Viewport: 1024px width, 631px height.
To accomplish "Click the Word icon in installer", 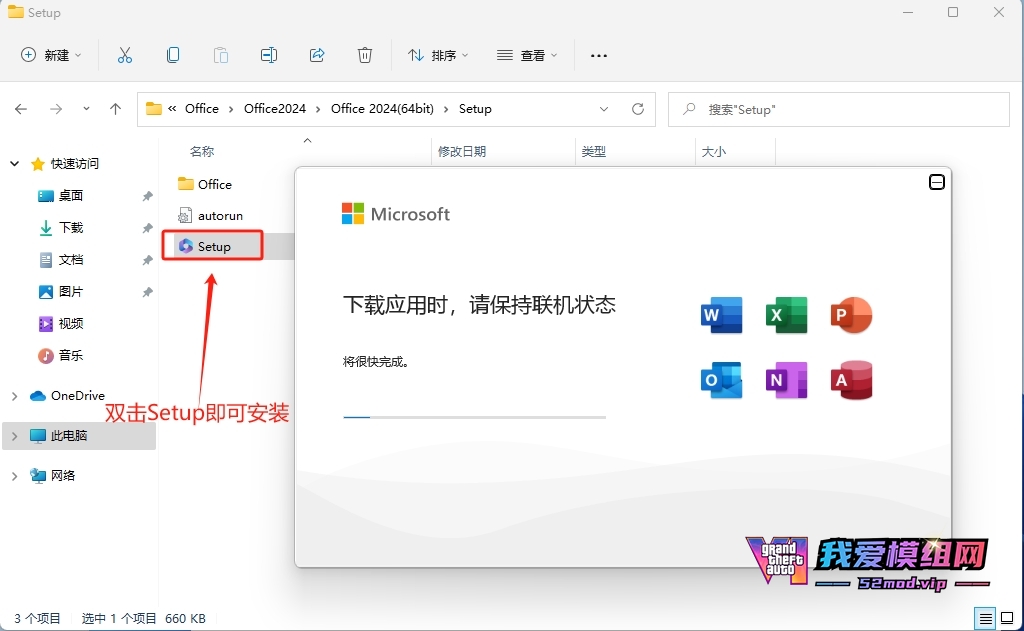I will 722,315.
